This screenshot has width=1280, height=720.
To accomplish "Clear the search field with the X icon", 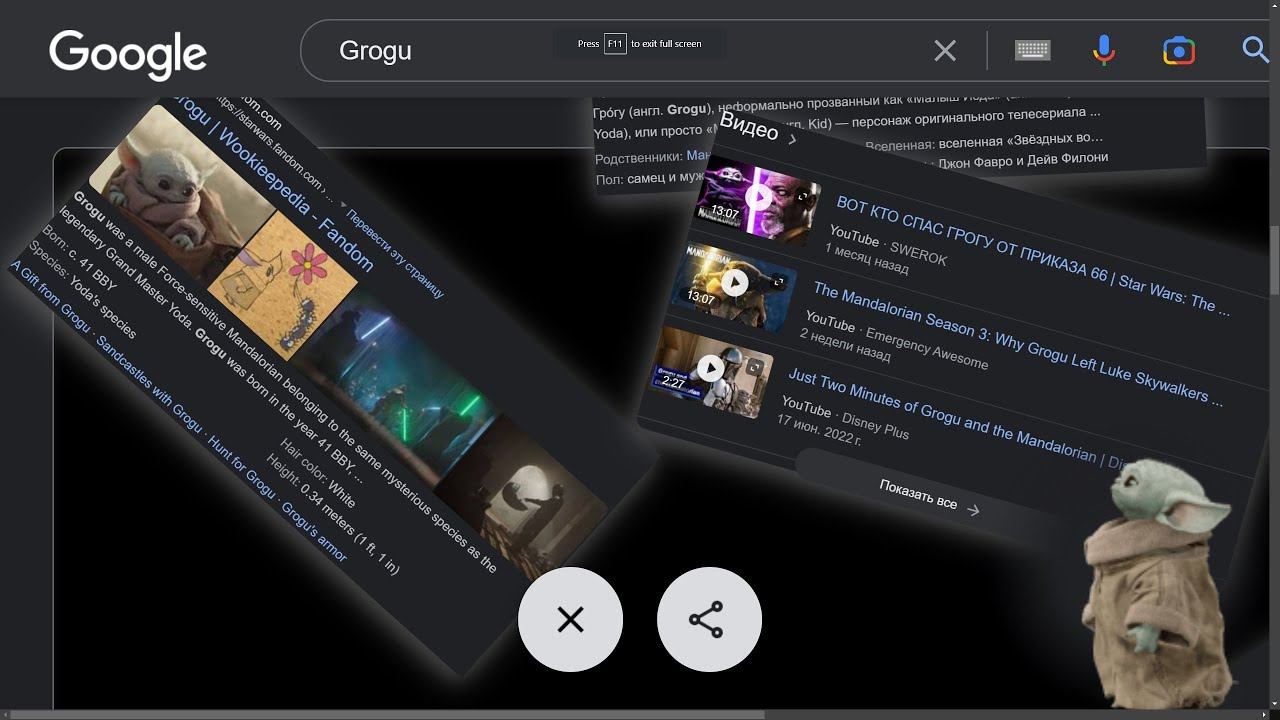I will click(x=945, y=51).
